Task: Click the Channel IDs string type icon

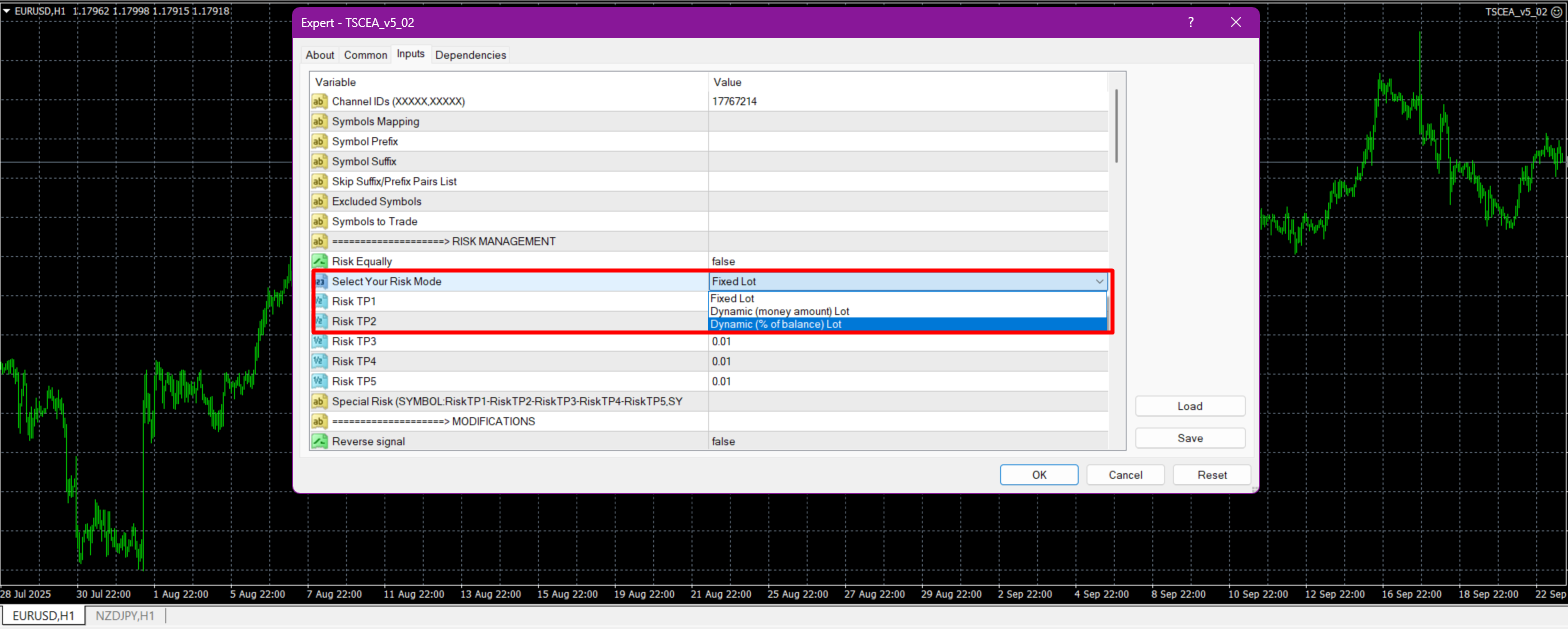Action: (x=320, y=102)
